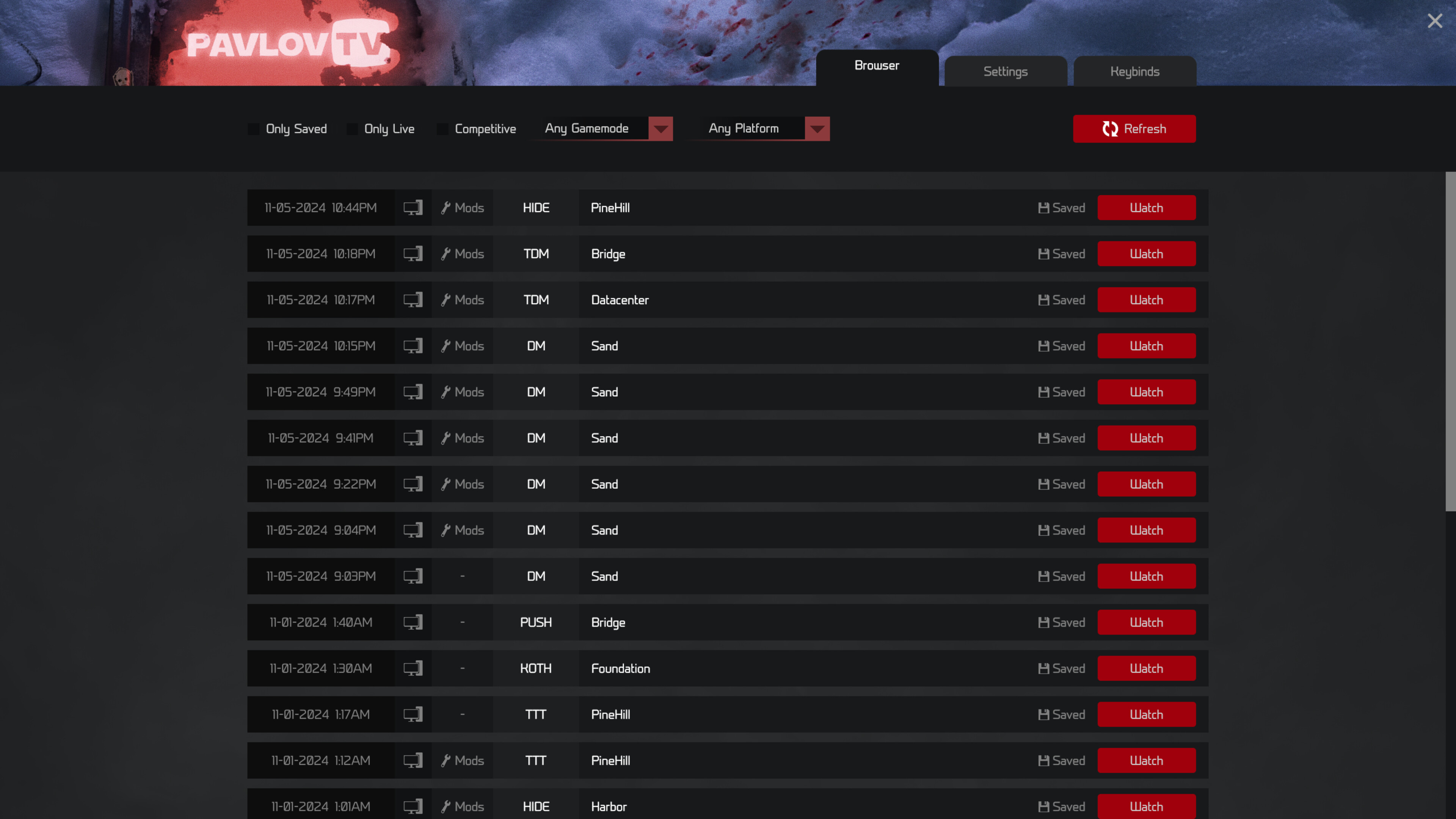The width and height of the screenshot is (1456, 819).
Task: Click the monitor icon on the PUSH Bridge row
Action: [413, 622]
